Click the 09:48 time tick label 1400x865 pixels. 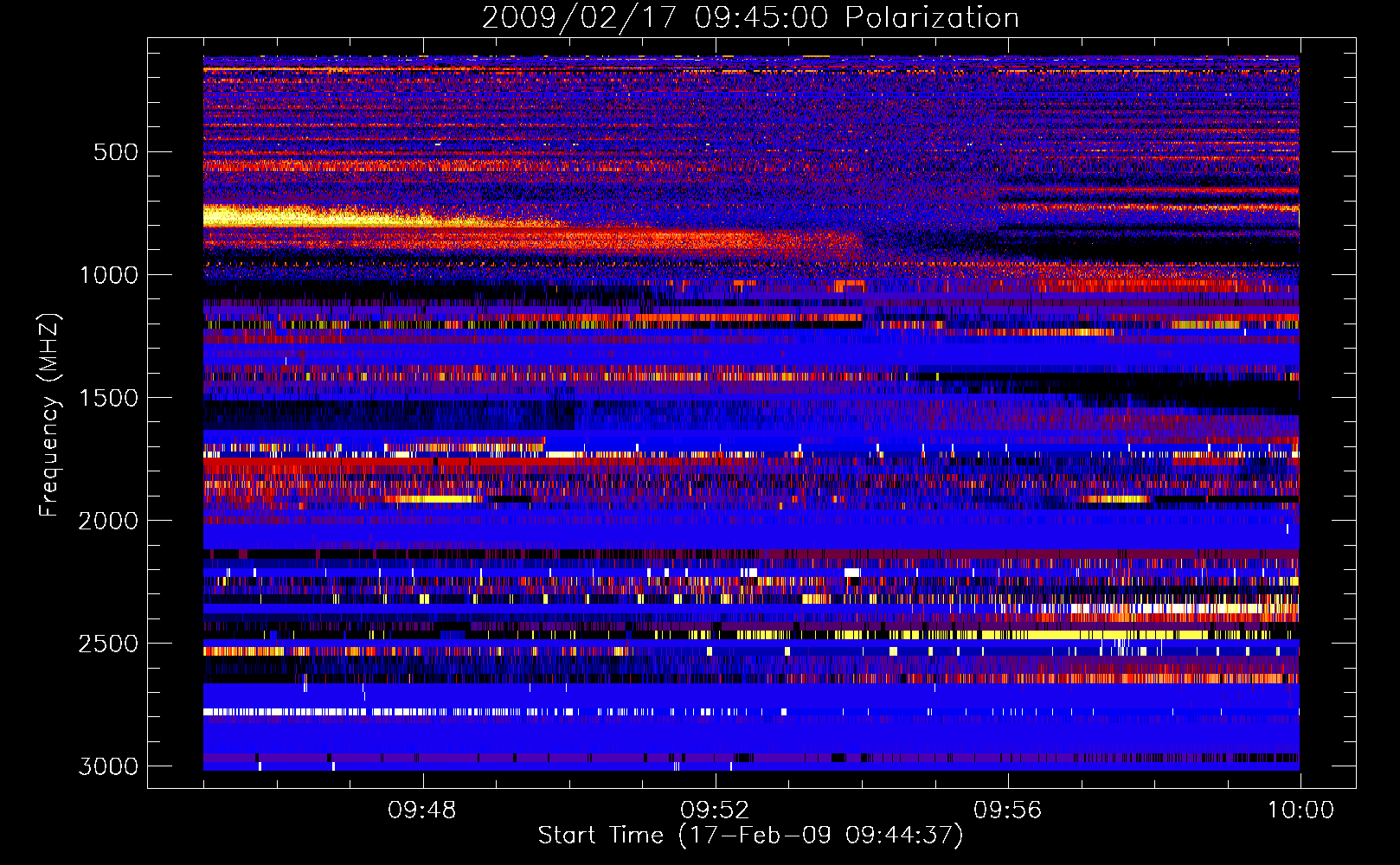[x=422, y=811]
